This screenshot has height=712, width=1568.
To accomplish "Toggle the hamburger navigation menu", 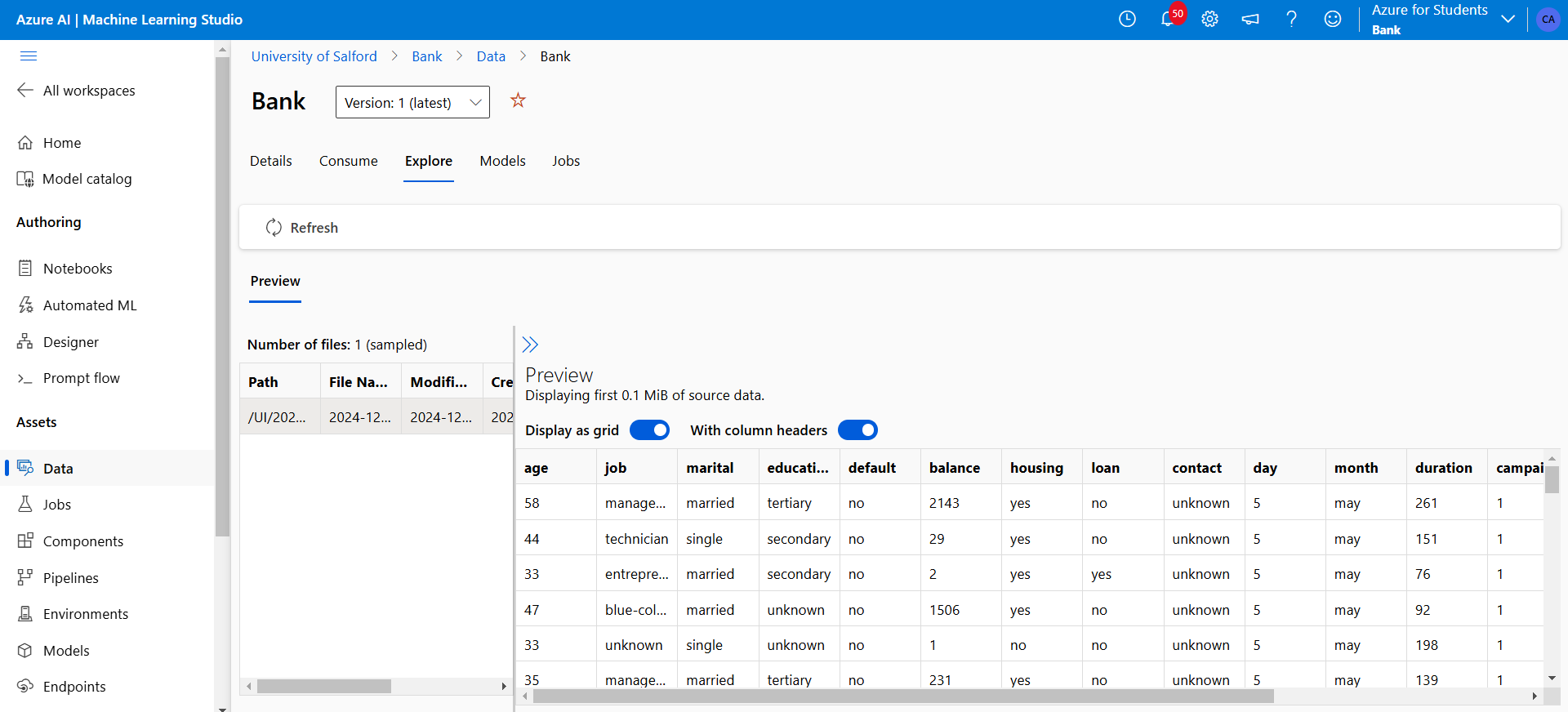I will point(29,56).
